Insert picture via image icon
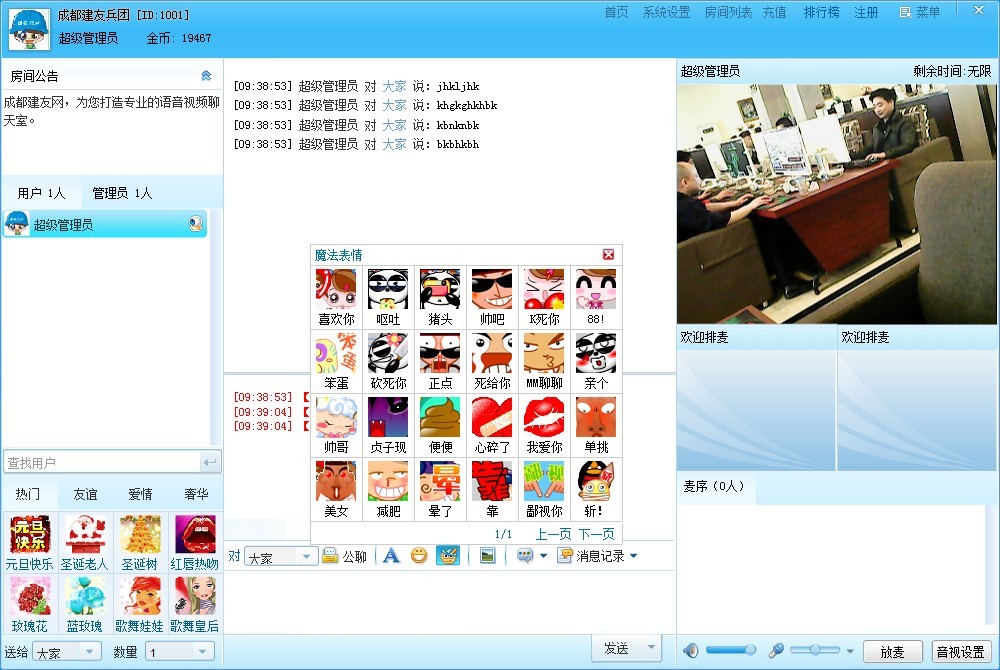This screenshot has height=670, width=1000. 487,556
